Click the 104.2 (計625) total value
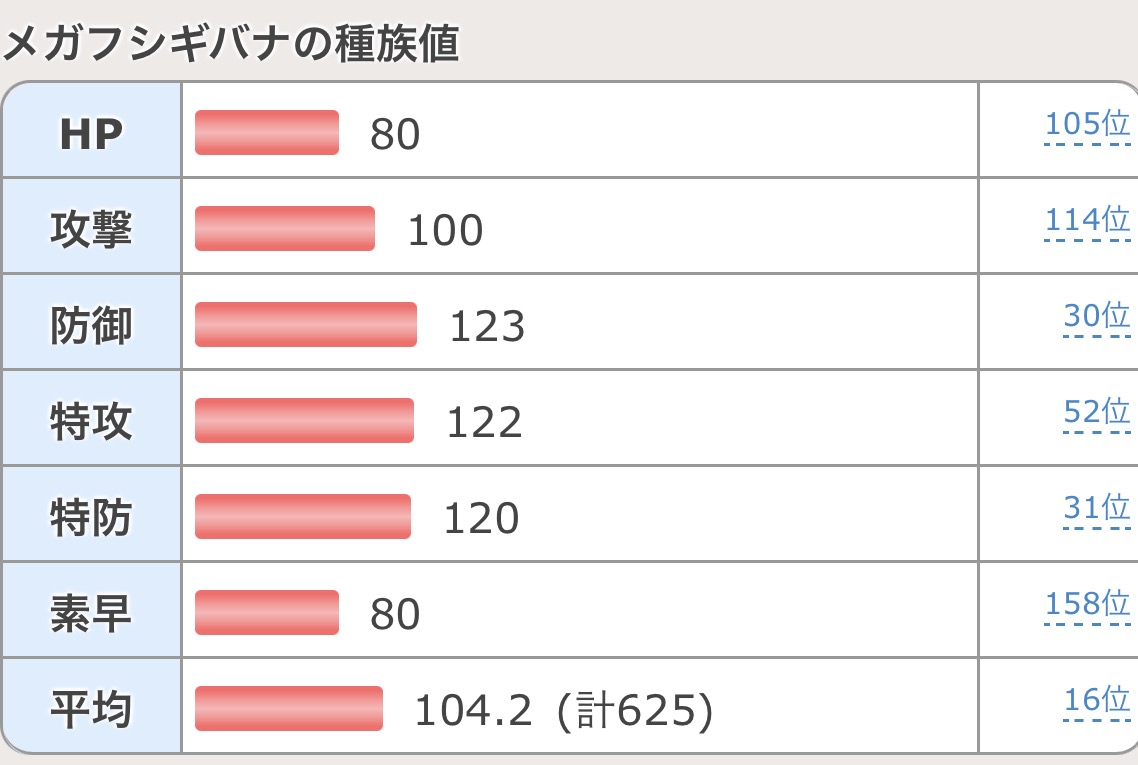Viewport: 1138px width, 765px height. [x=563, y=710]
